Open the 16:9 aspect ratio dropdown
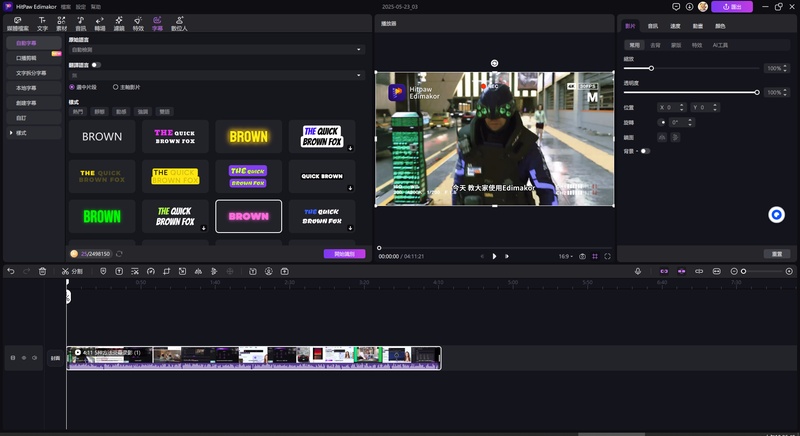 (x=565, y=256)
